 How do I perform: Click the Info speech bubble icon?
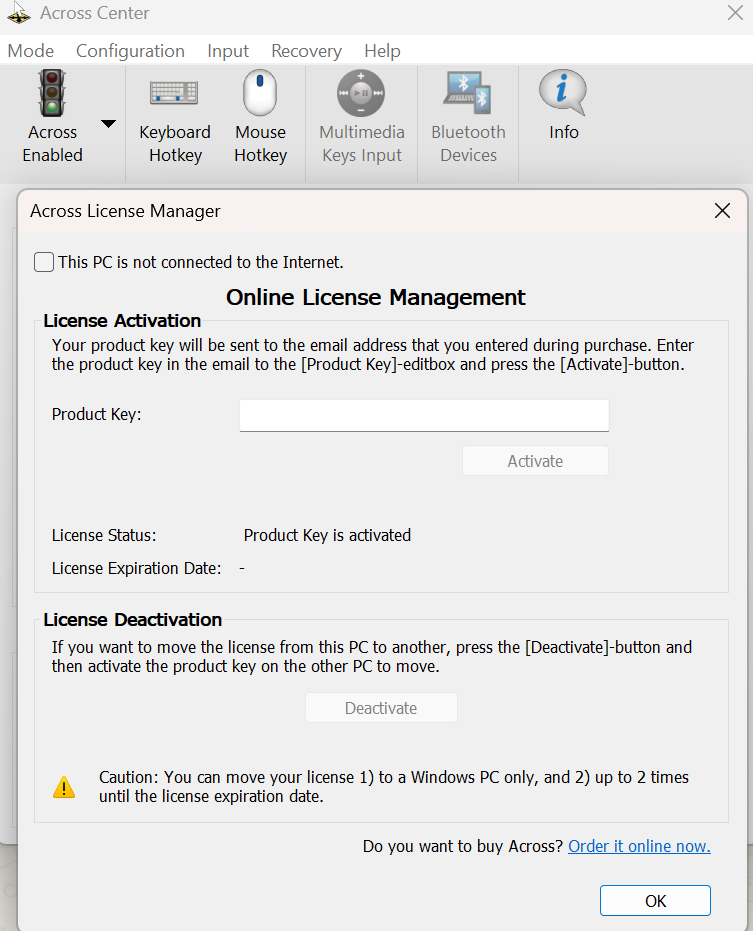[562, 93]
